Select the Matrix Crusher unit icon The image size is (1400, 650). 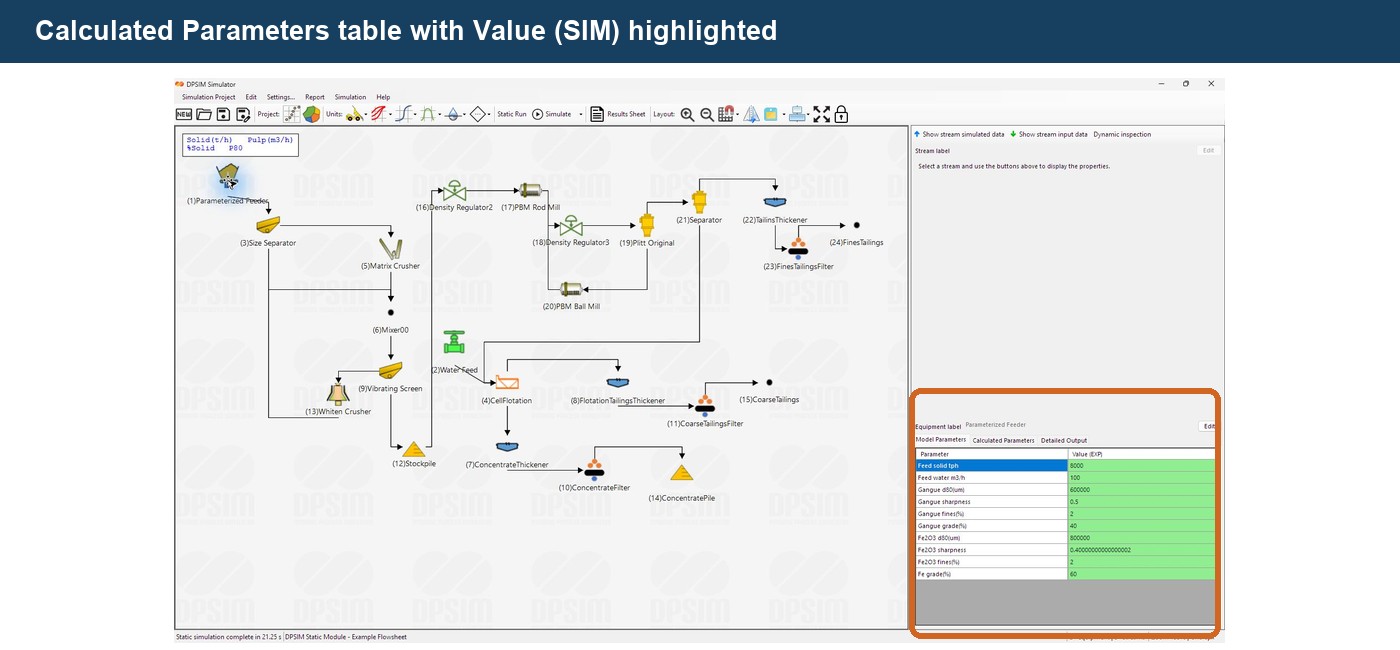point(390,248)
